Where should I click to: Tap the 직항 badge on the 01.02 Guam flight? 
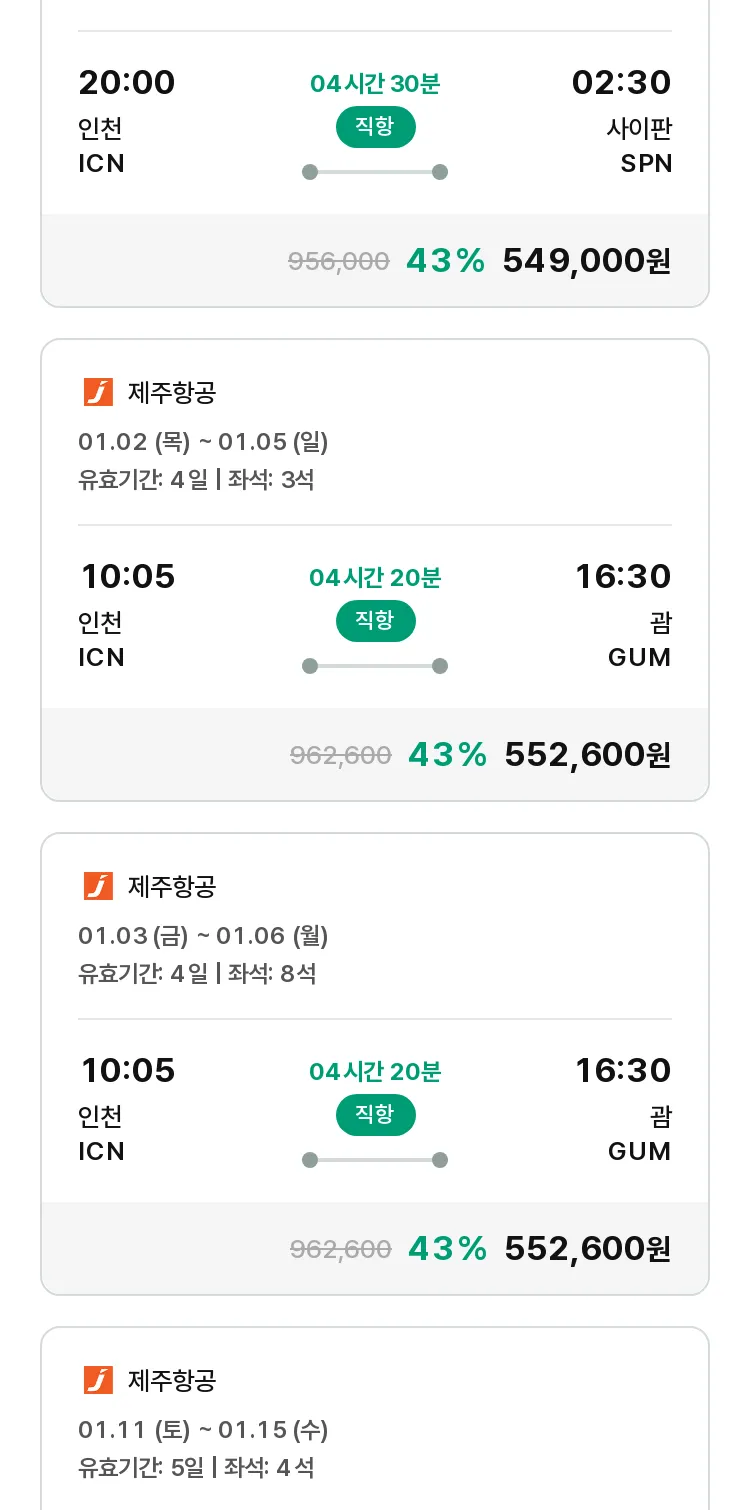pyautogui.click(x=375, y=621)
